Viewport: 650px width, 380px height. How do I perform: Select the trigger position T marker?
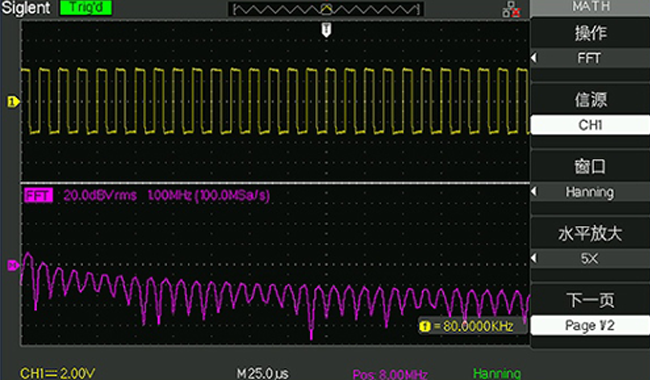click(x=326, y=30)
